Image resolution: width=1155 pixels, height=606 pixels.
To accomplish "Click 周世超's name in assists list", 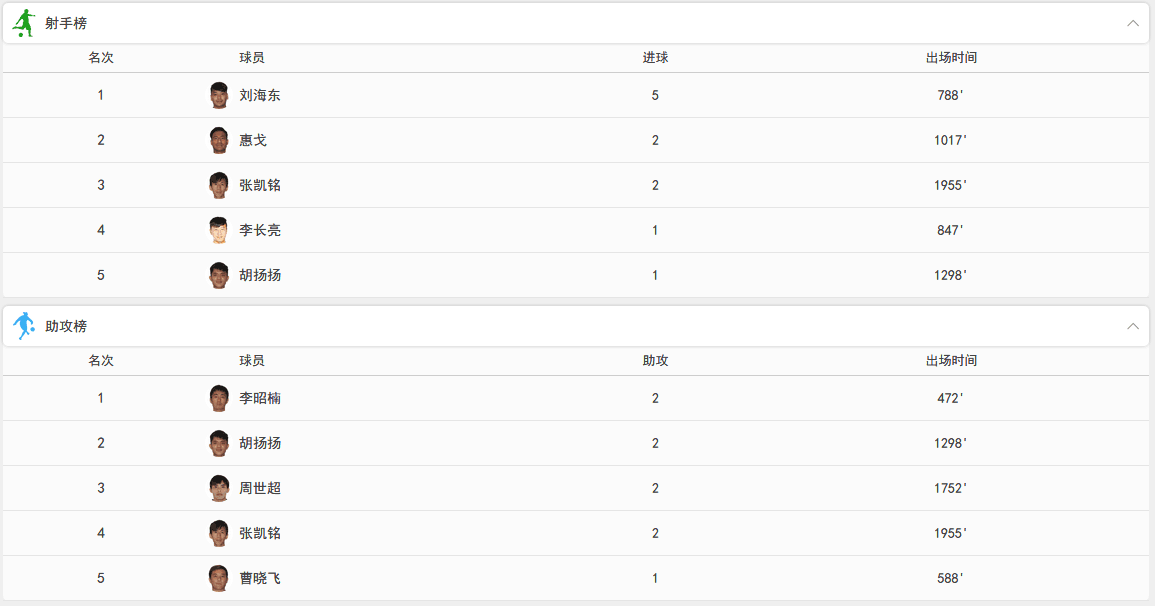I will pos(260,488).
